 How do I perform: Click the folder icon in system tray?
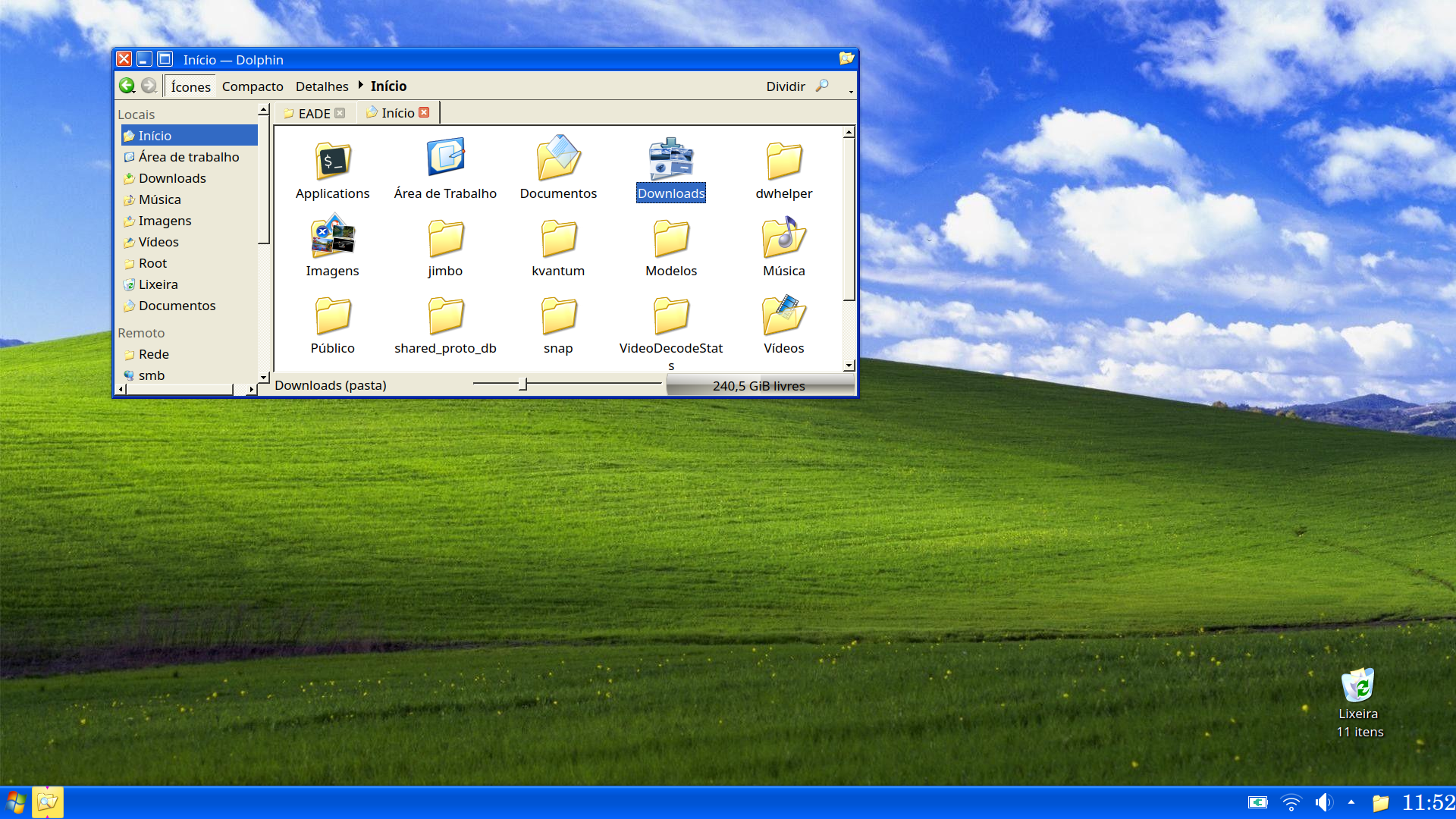1380,802
